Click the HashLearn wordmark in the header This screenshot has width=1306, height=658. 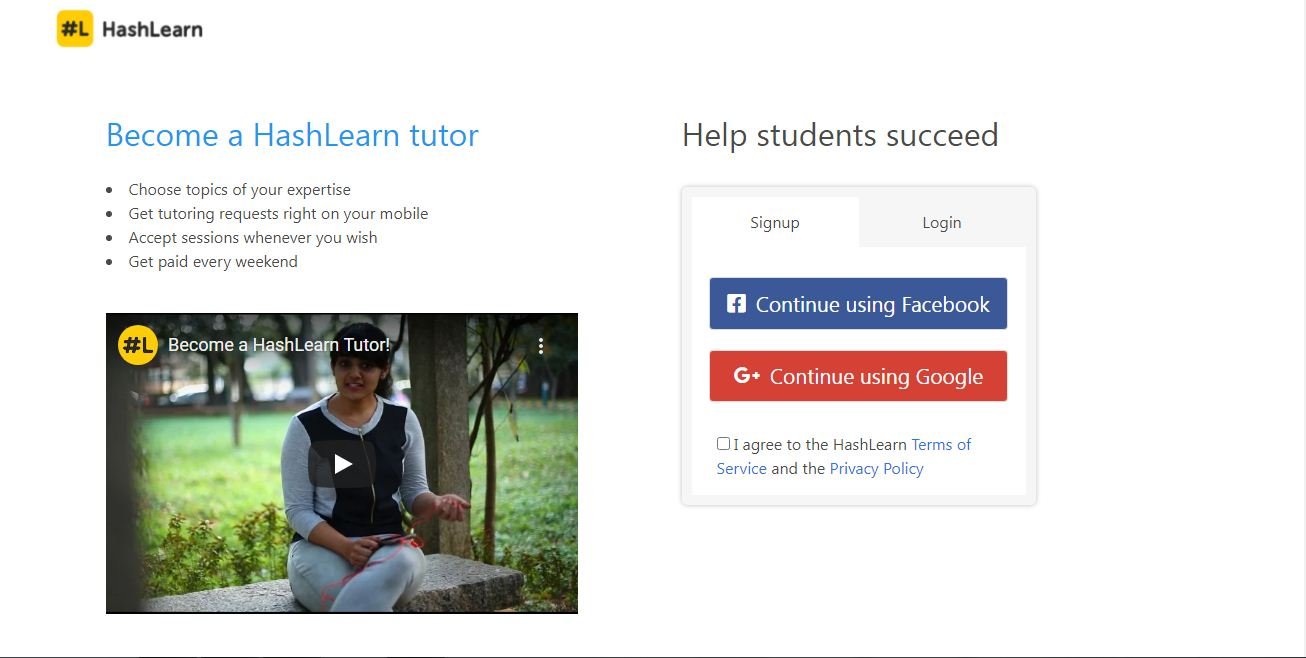pyautogui.click(x=152, y=30)
